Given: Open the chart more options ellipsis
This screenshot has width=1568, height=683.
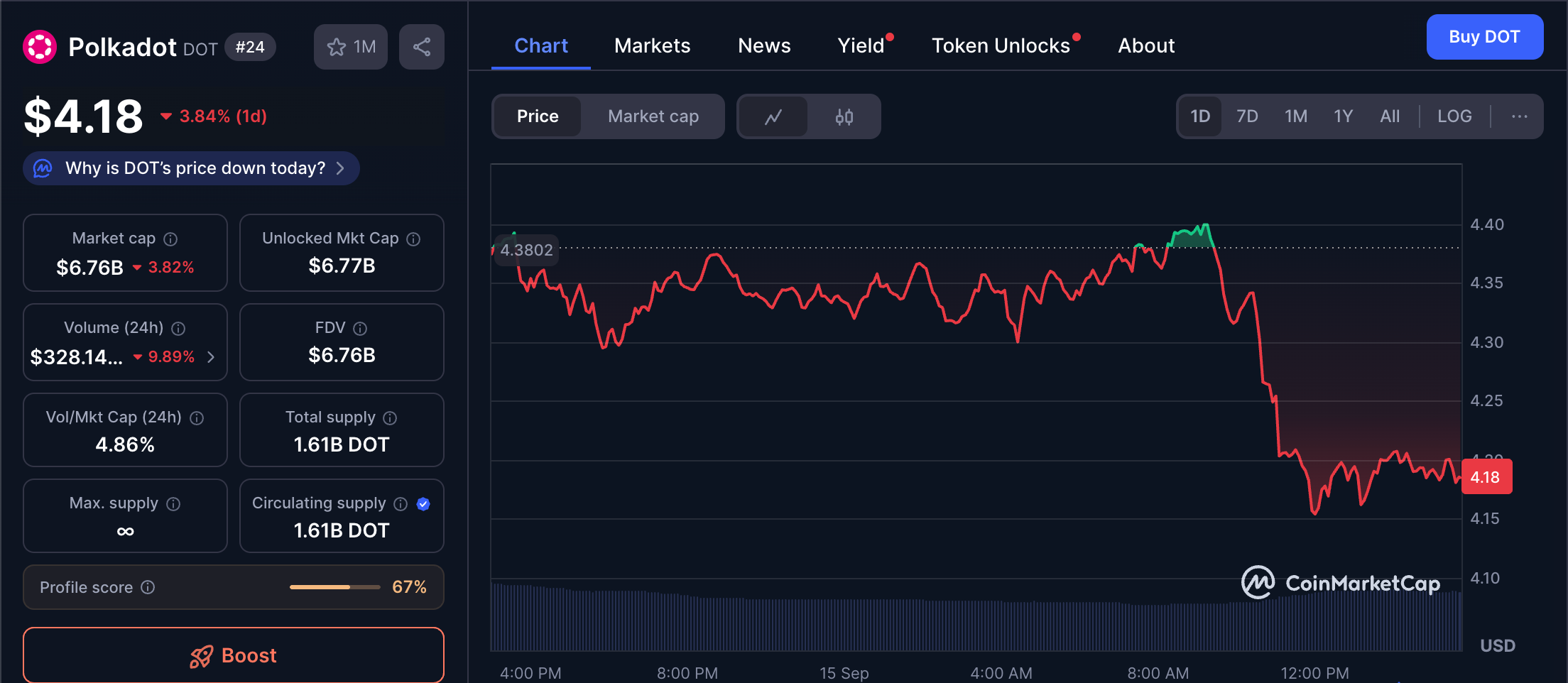Looking at the screenshot, I should click(1520, 116).
